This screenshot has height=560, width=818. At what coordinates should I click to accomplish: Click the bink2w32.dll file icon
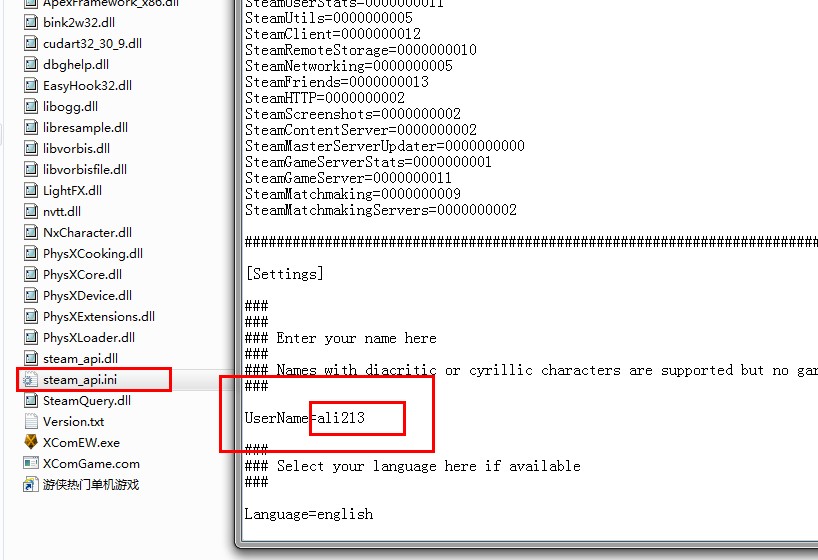coord(31,22)
